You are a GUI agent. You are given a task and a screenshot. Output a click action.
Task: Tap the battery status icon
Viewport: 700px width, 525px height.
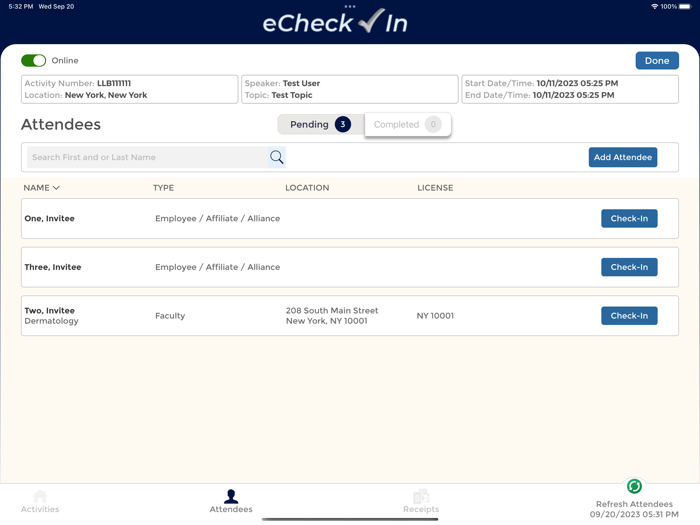tap(685, 6)
